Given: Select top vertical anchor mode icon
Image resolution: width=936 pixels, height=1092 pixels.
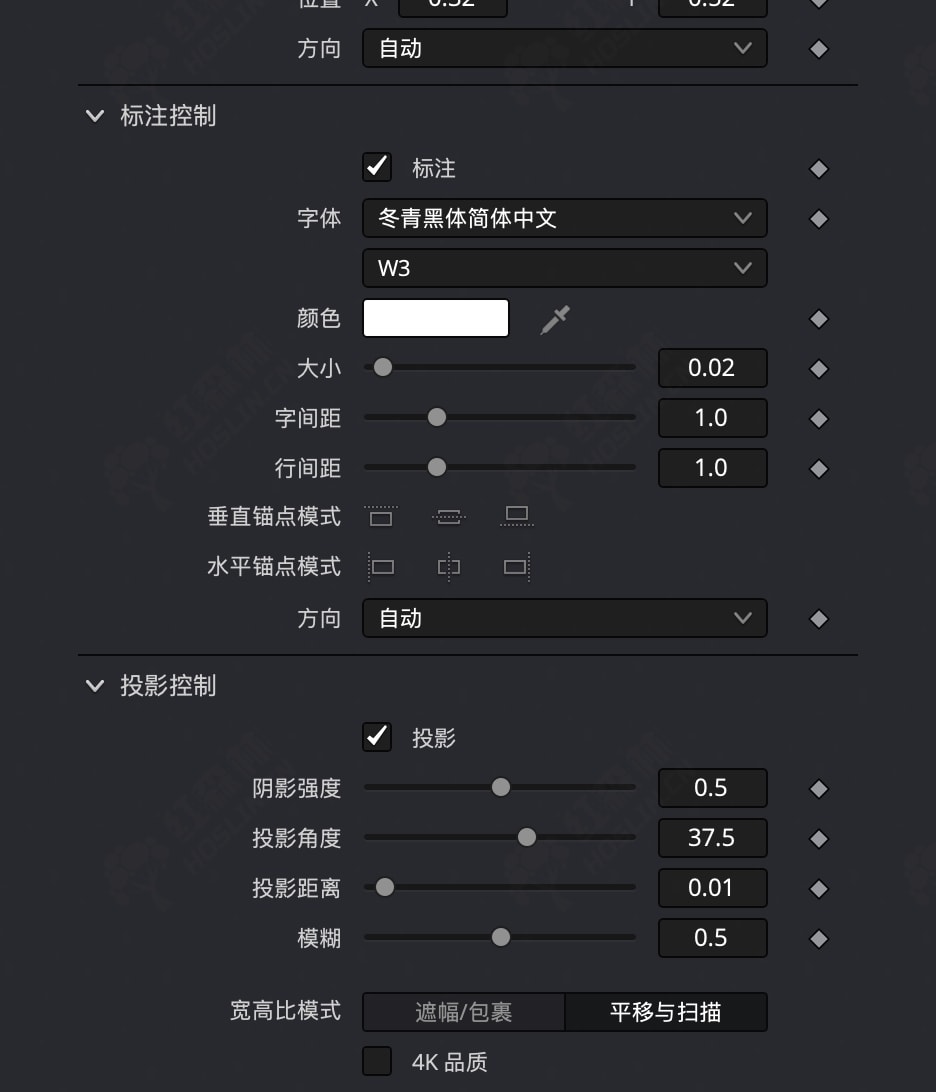Looking at the screenshot, I should click(381, 517).
